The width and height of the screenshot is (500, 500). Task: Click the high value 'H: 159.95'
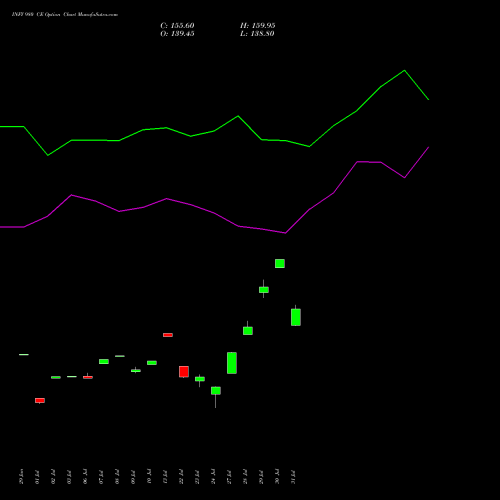point(257,26)
